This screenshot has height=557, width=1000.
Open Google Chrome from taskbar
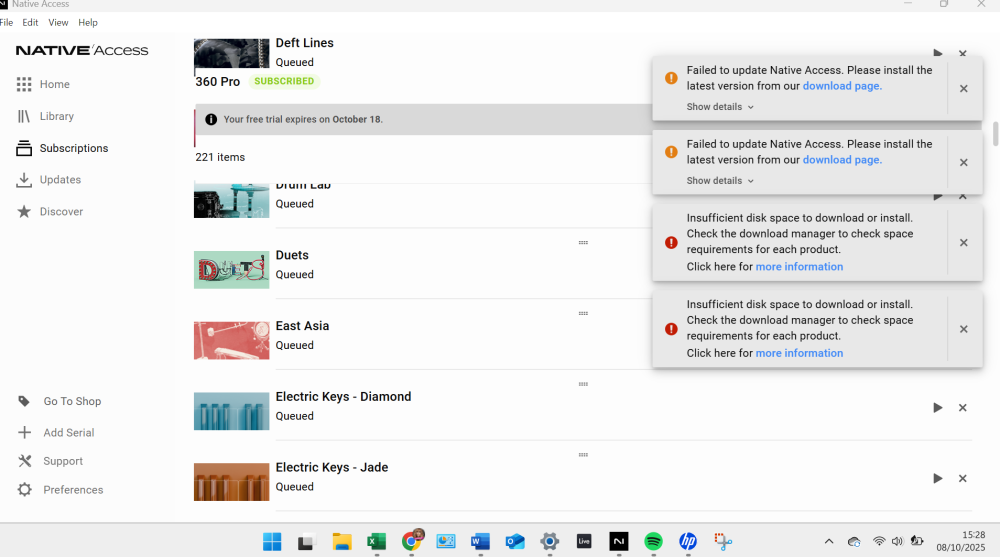(x=411, y=542)
